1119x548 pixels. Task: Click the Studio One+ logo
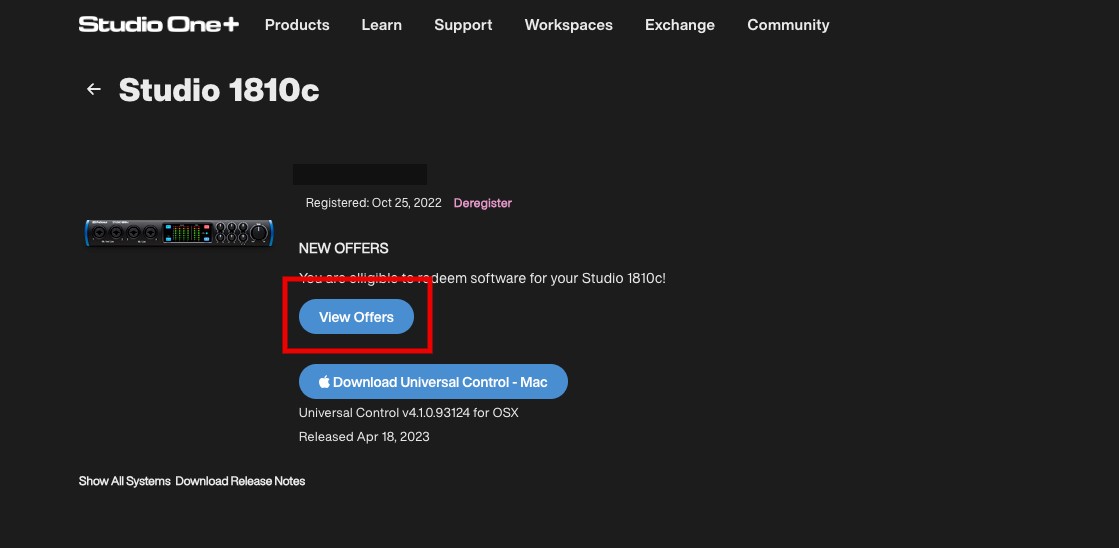pos(158,24)
